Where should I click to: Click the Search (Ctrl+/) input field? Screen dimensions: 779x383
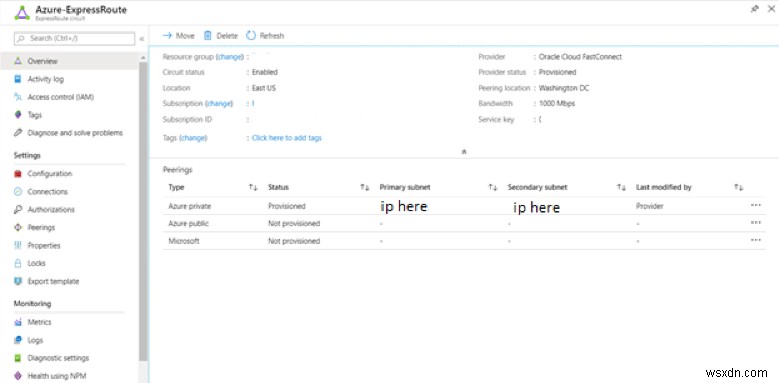75,38
